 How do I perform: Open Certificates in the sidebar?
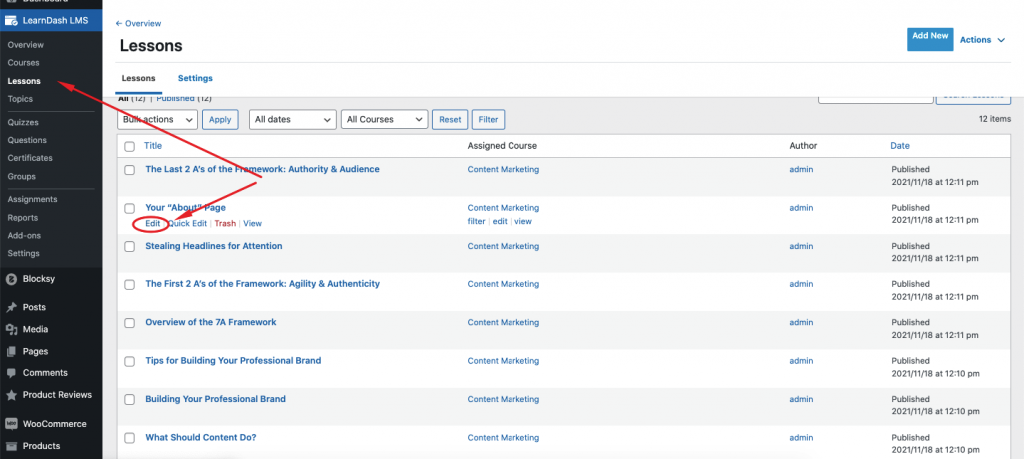click(30, 158)
